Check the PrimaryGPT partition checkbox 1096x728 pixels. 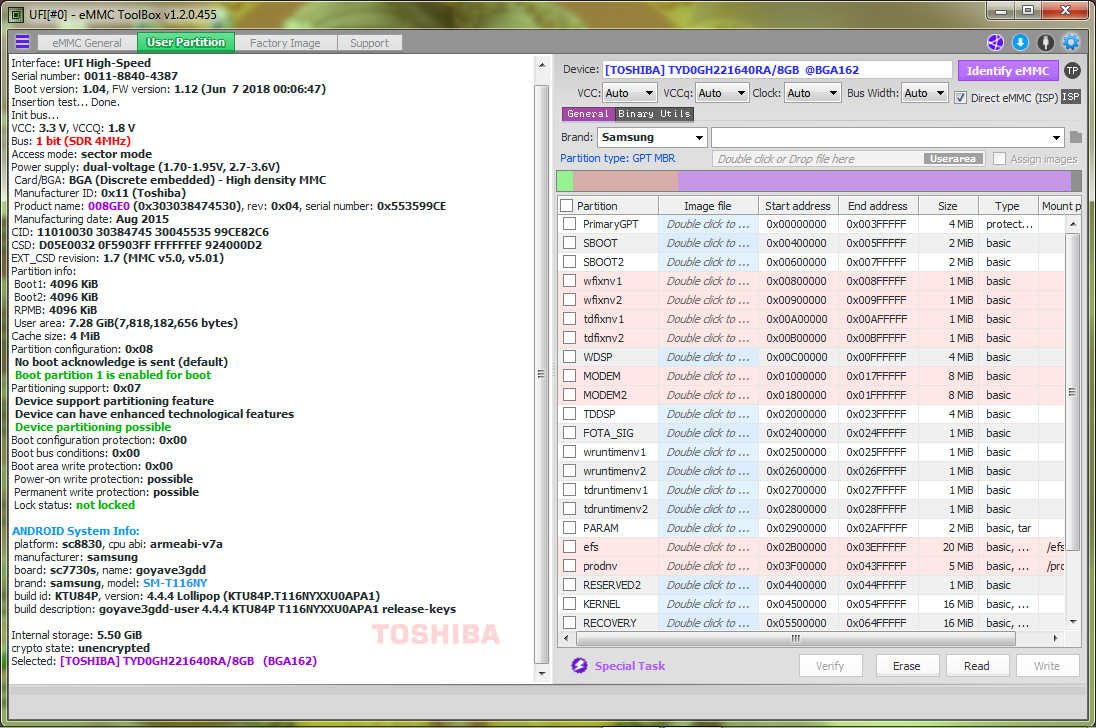(x=570, y=224)
